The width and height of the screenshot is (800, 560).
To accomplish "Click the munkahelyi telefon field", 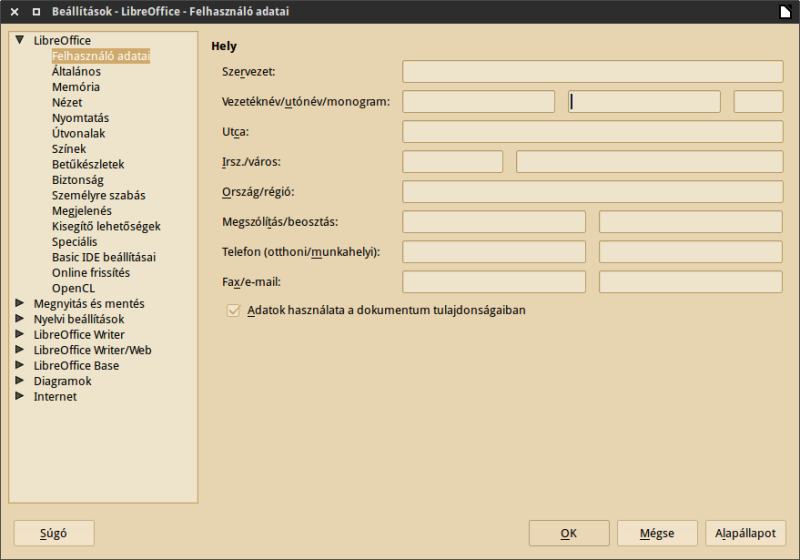I will (x=690, y=252).
